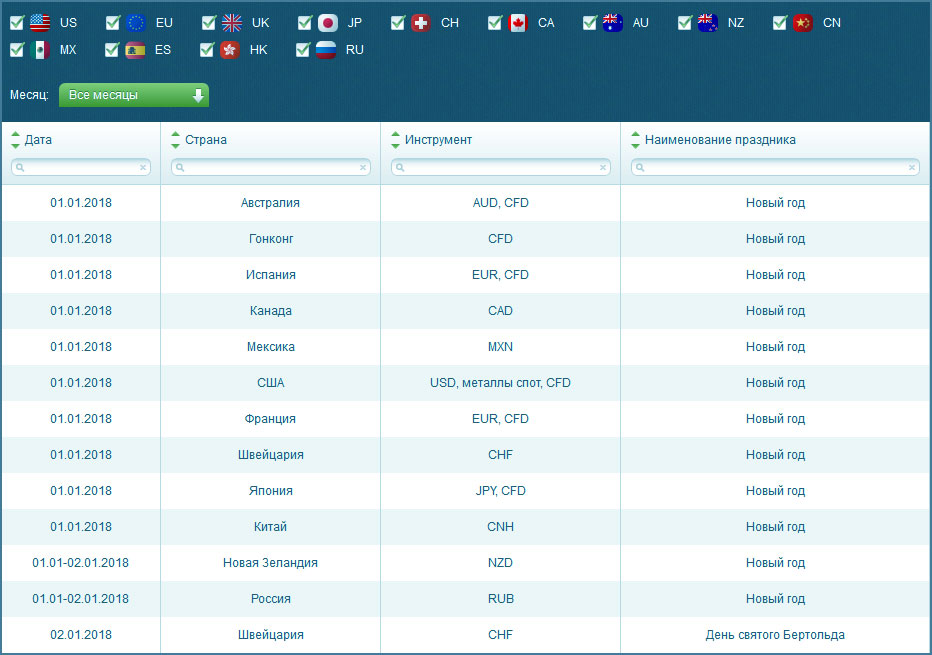Click the Switzerland flag icon
This screenshot has height=655, width=932.
(x=421, y=22)
